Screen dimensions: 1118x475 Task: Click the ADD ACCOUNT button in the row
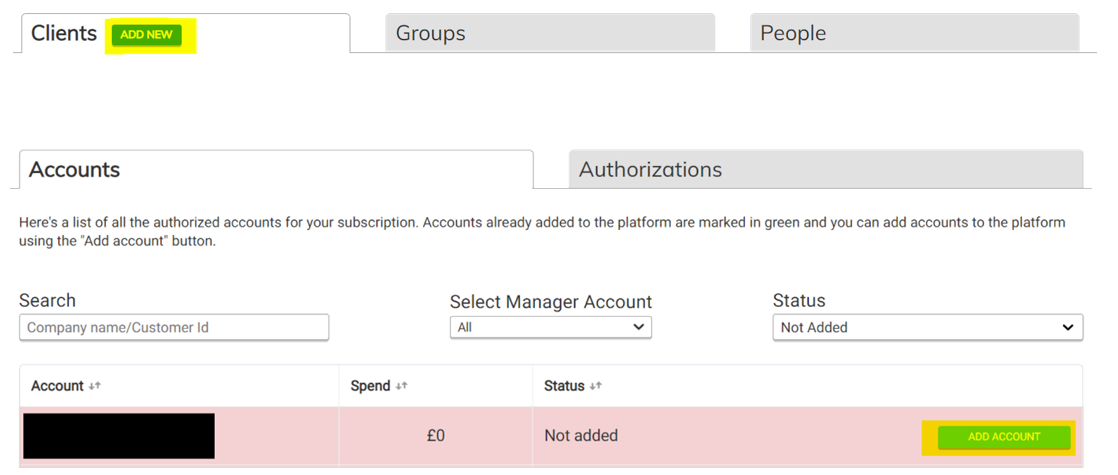click(x=1004, y=437)
